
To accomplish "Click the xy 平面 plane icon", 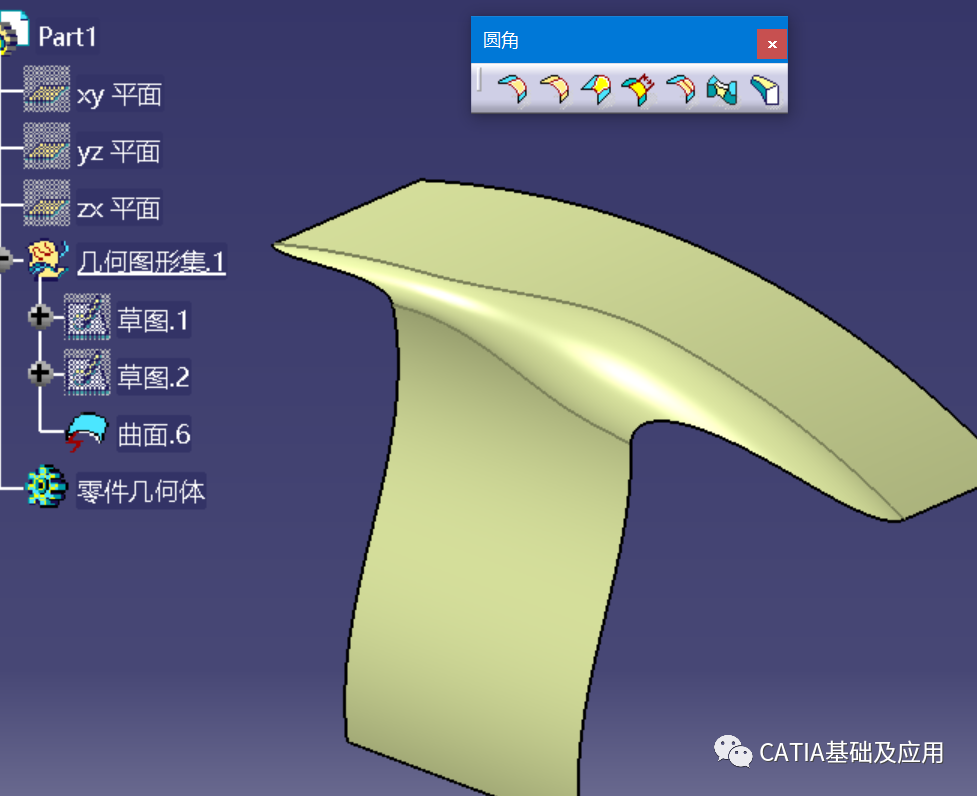I will [47, 89].
